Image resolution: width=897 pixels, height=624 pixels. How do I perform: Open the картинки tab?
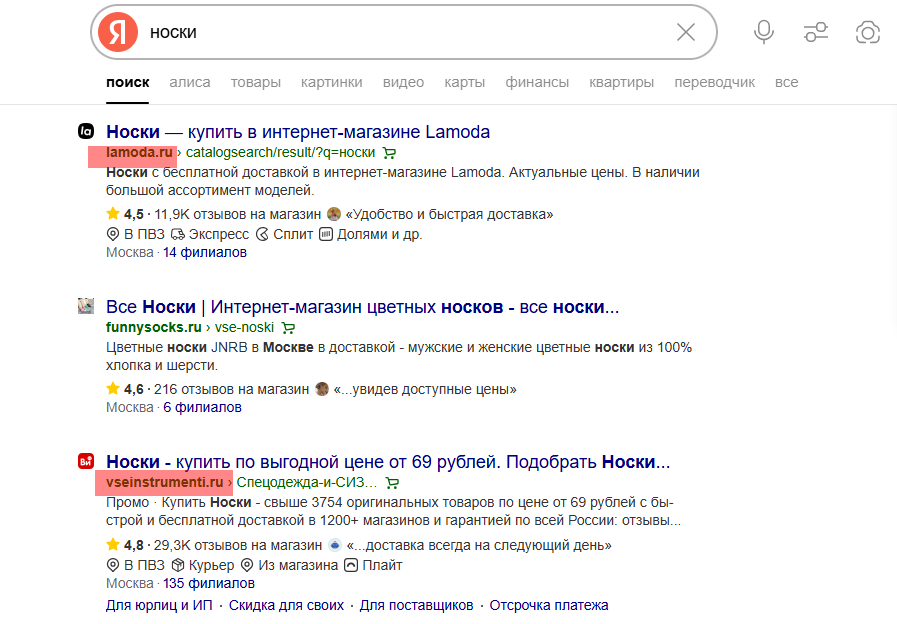point(332,82)
